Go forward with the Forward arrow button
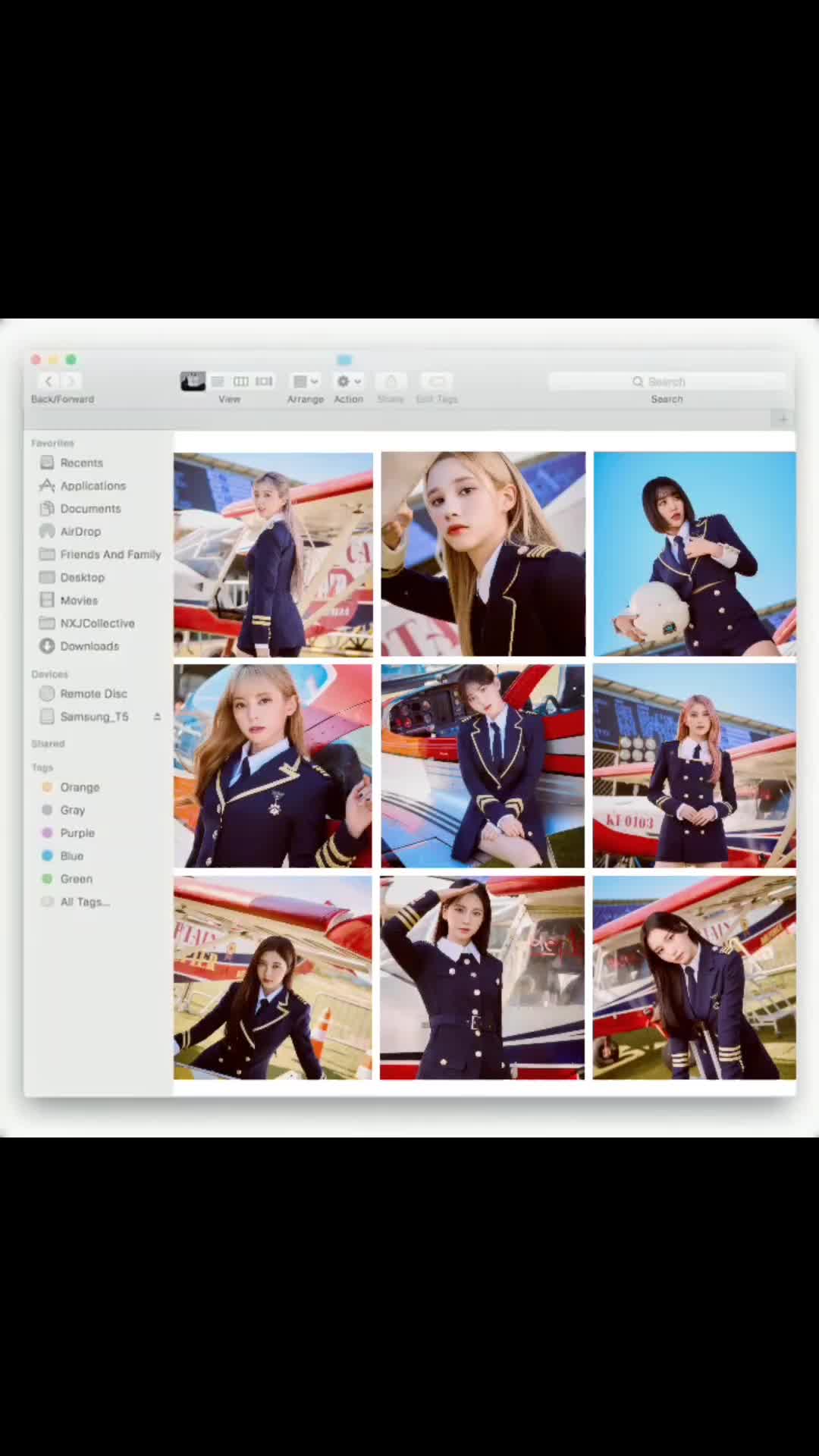Image resolution: width=819 pixels, height=1456 pixels. [x=71, y=381]
